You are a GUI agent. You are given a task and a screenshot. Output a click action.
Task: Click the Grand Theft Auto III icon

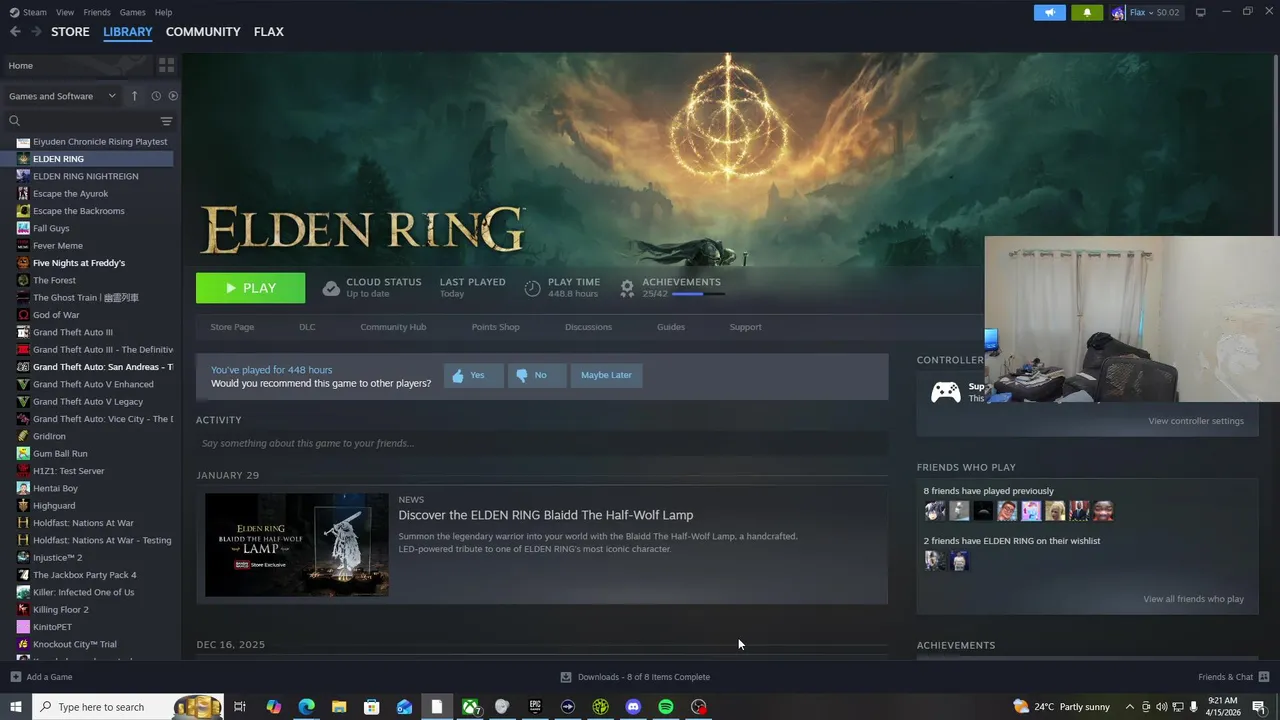(23, 332)
